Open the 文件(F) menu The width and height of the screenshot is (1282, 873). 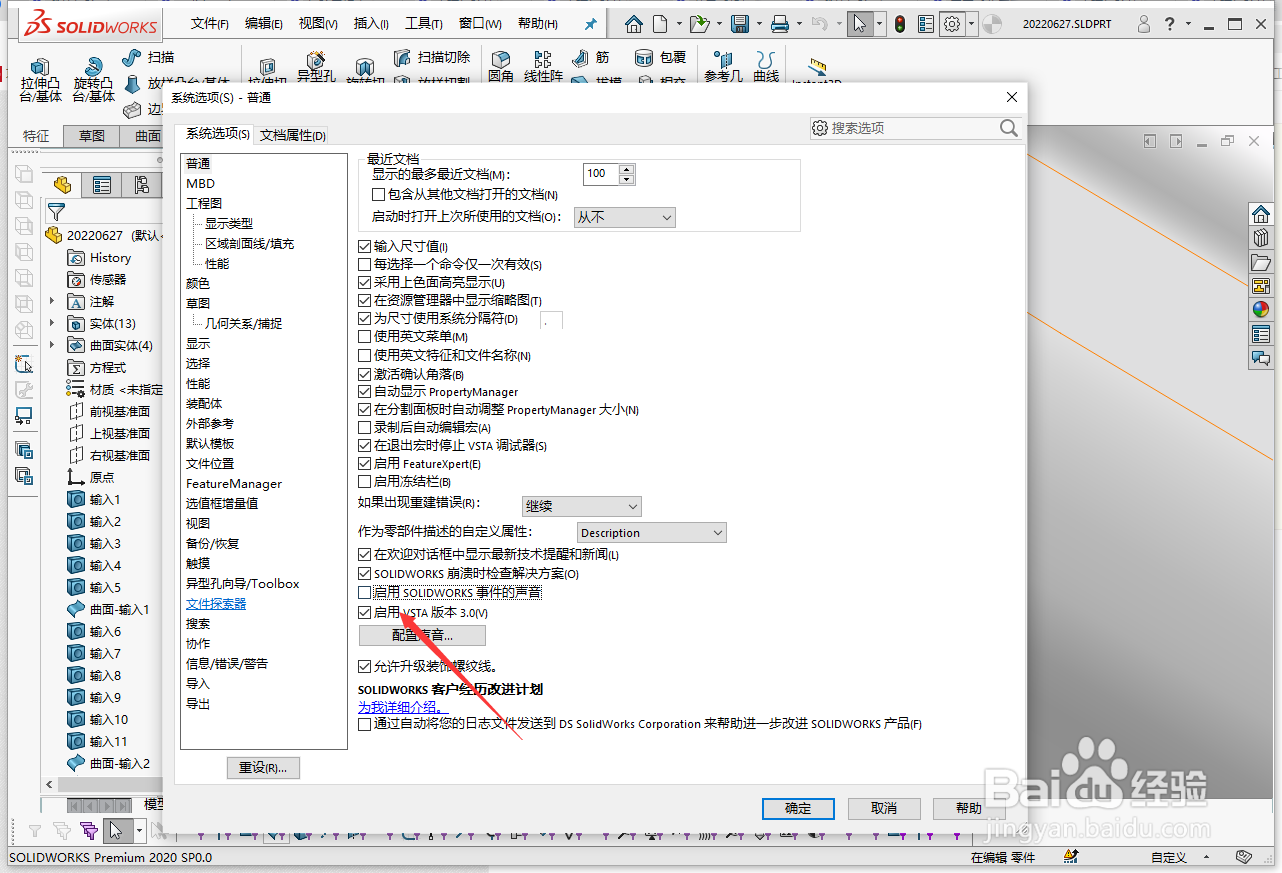[x=210, y=24]
